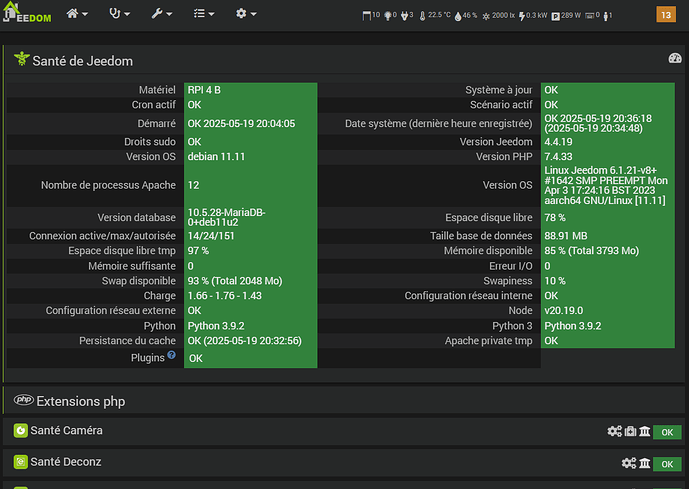Open the gear Settings menu
Screen dimensions: 689x489
click(246, 14)
